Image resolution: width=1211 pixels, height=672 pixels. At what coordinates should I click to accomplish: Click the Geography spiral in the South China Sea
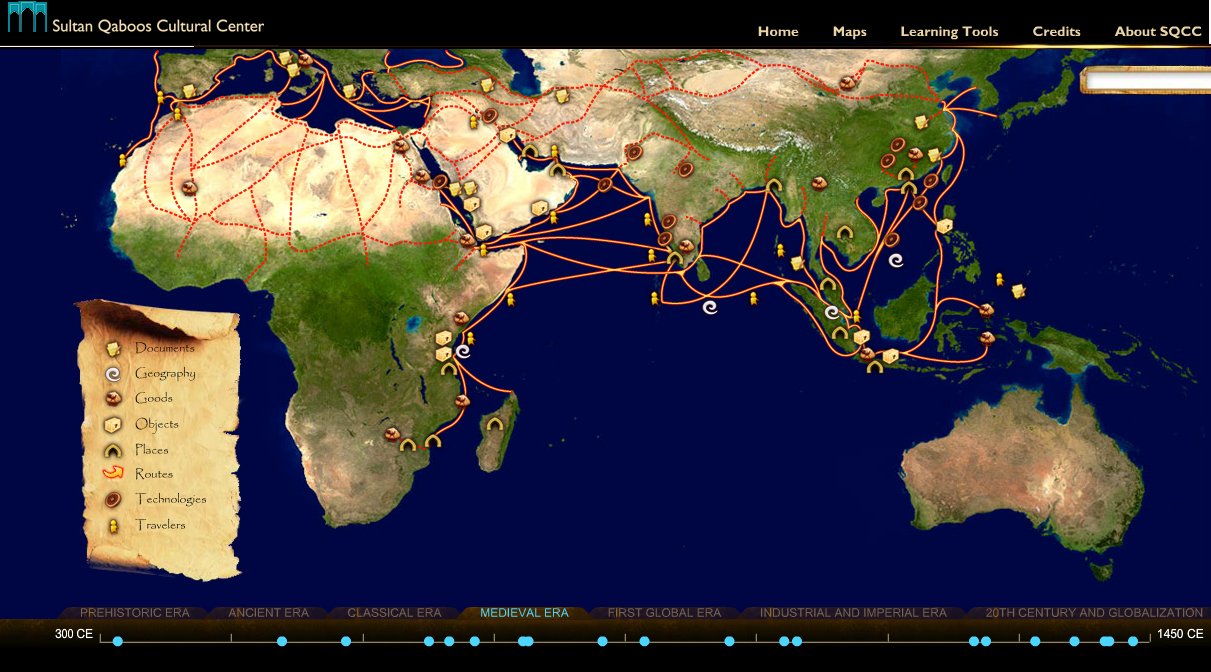click(x=896, y=260)
